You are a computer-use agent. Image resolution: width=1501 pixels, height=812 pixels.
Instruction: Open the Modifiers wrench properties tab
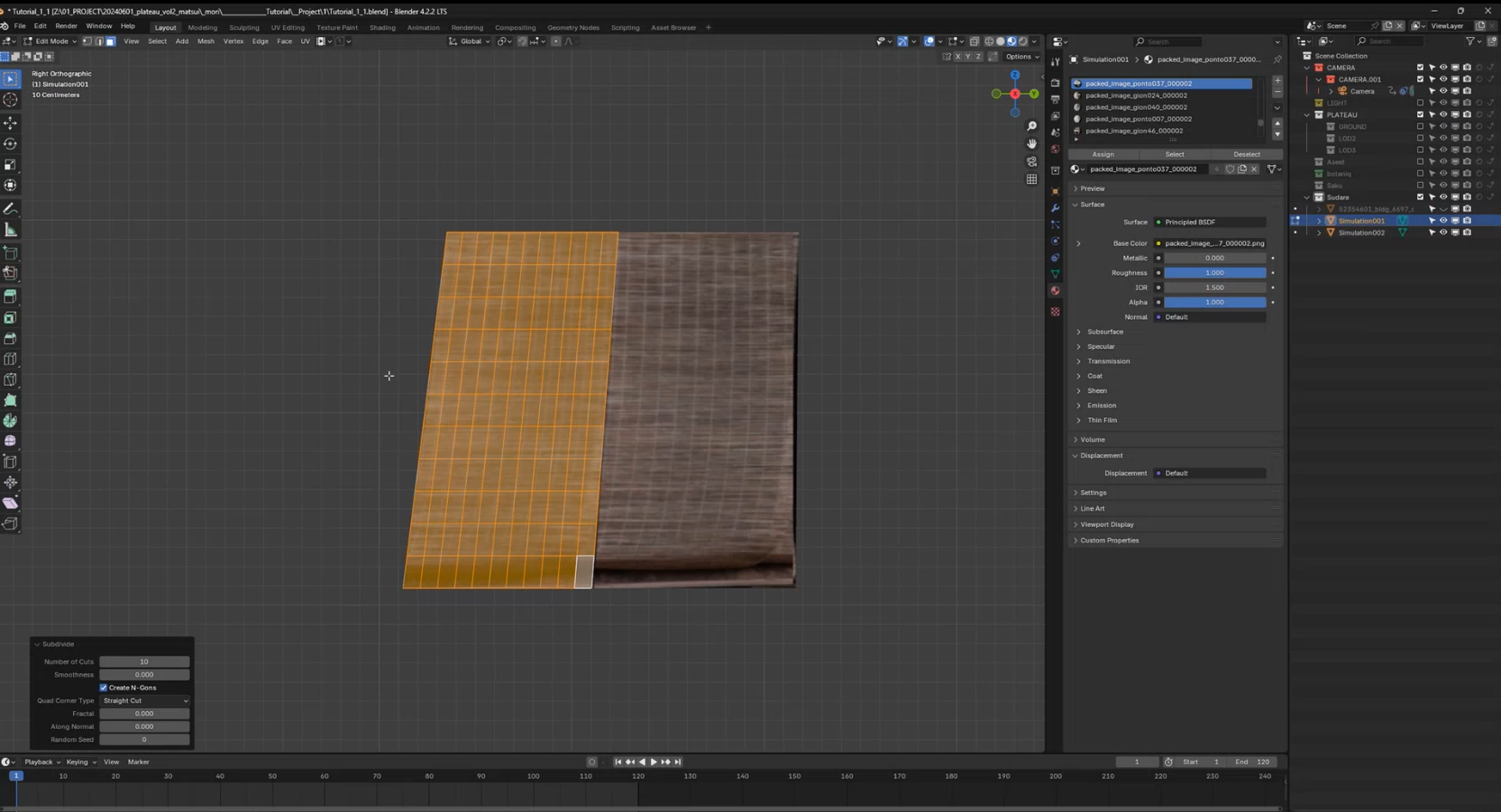1055,208
